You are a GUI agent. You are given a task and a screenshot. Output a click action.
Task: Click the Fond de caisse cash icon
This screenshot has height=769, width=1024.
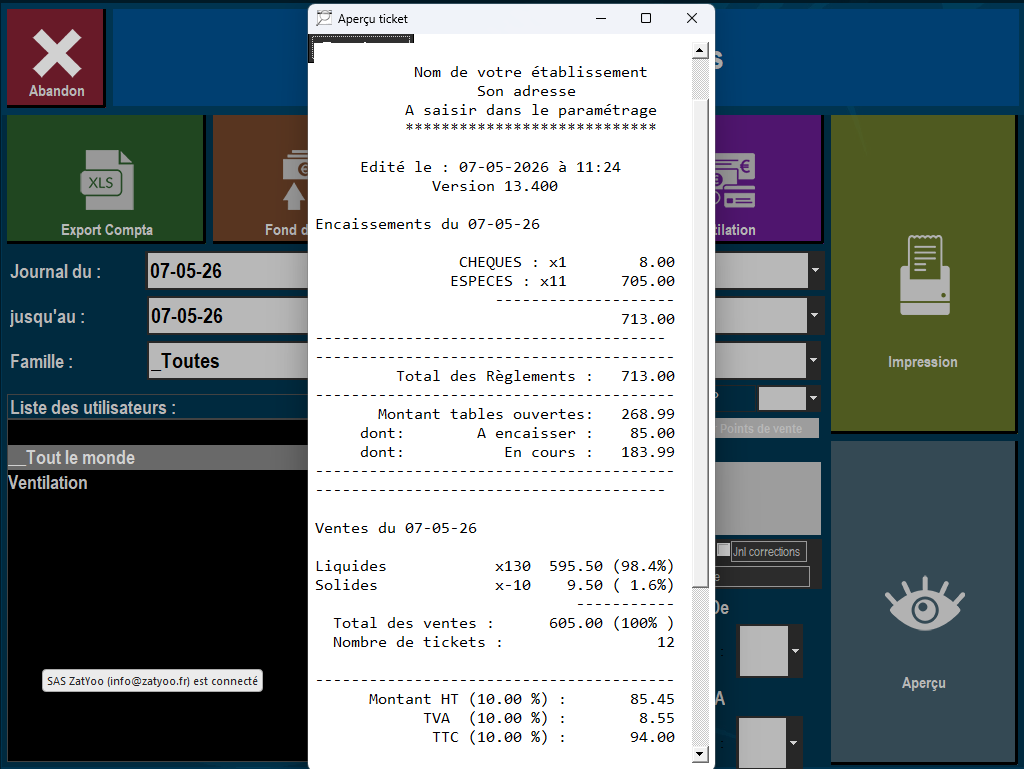(294, 180)
